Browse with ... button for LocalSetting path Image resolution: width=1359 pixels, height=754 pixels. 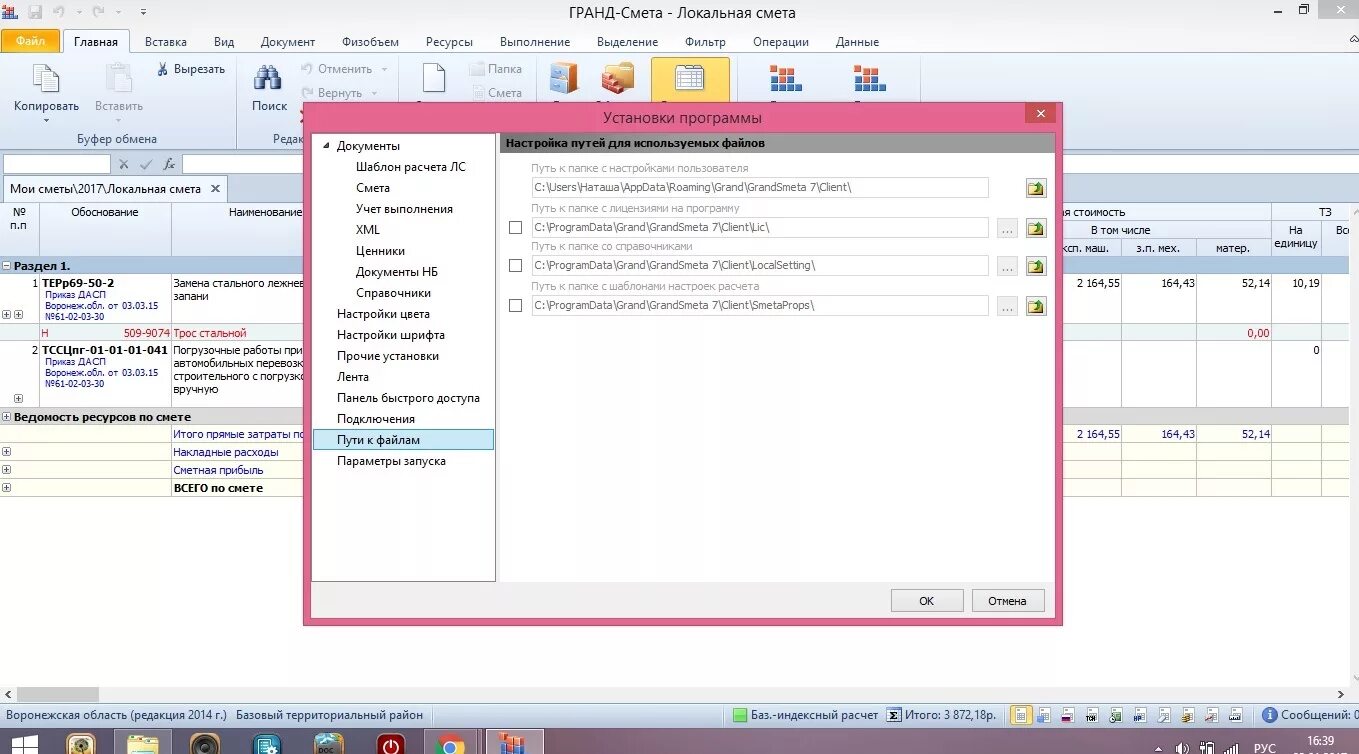[x=1008, y=266]
